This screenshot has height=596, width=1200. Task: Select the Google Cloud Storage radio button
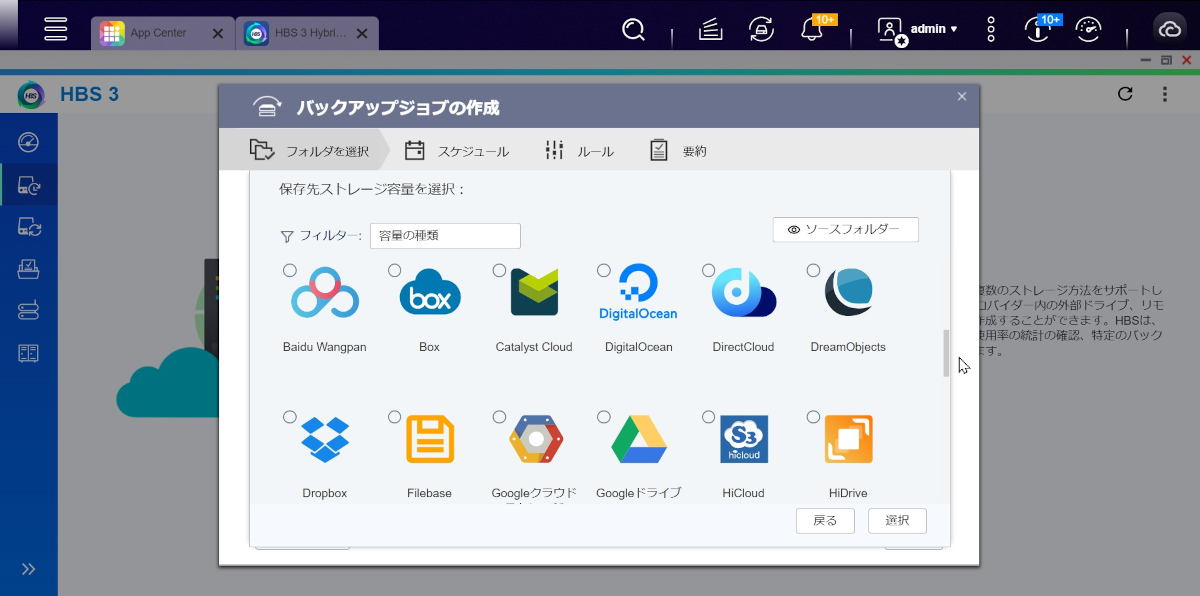tap(499, 417)
